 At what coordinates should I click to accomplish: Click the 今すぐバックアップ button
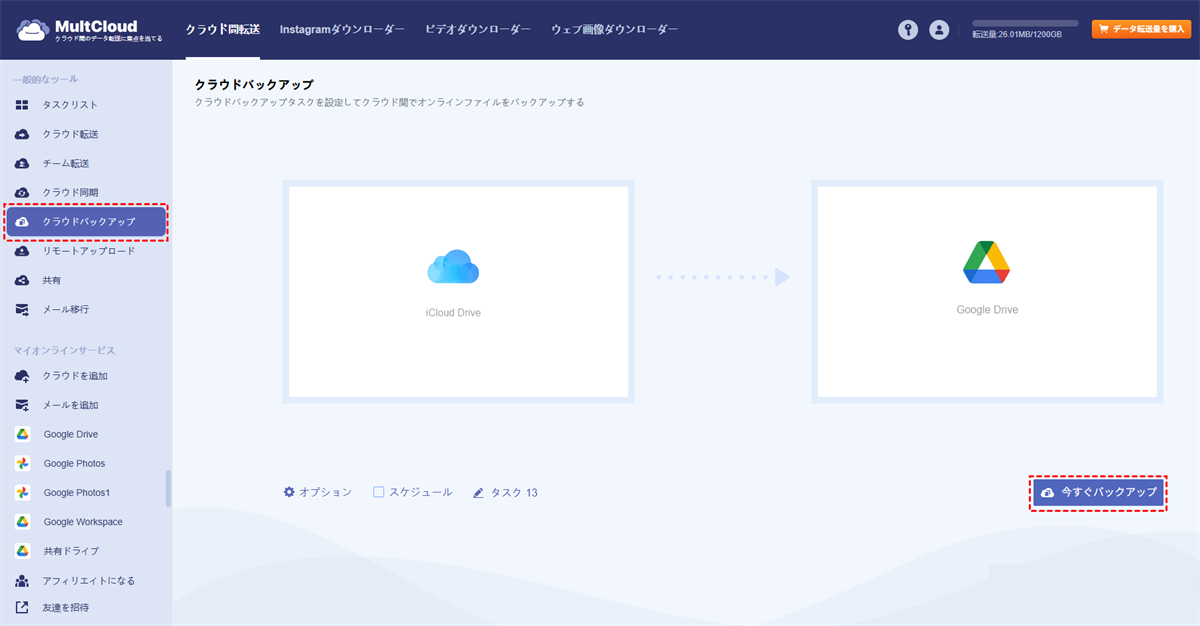[1098, 493]
